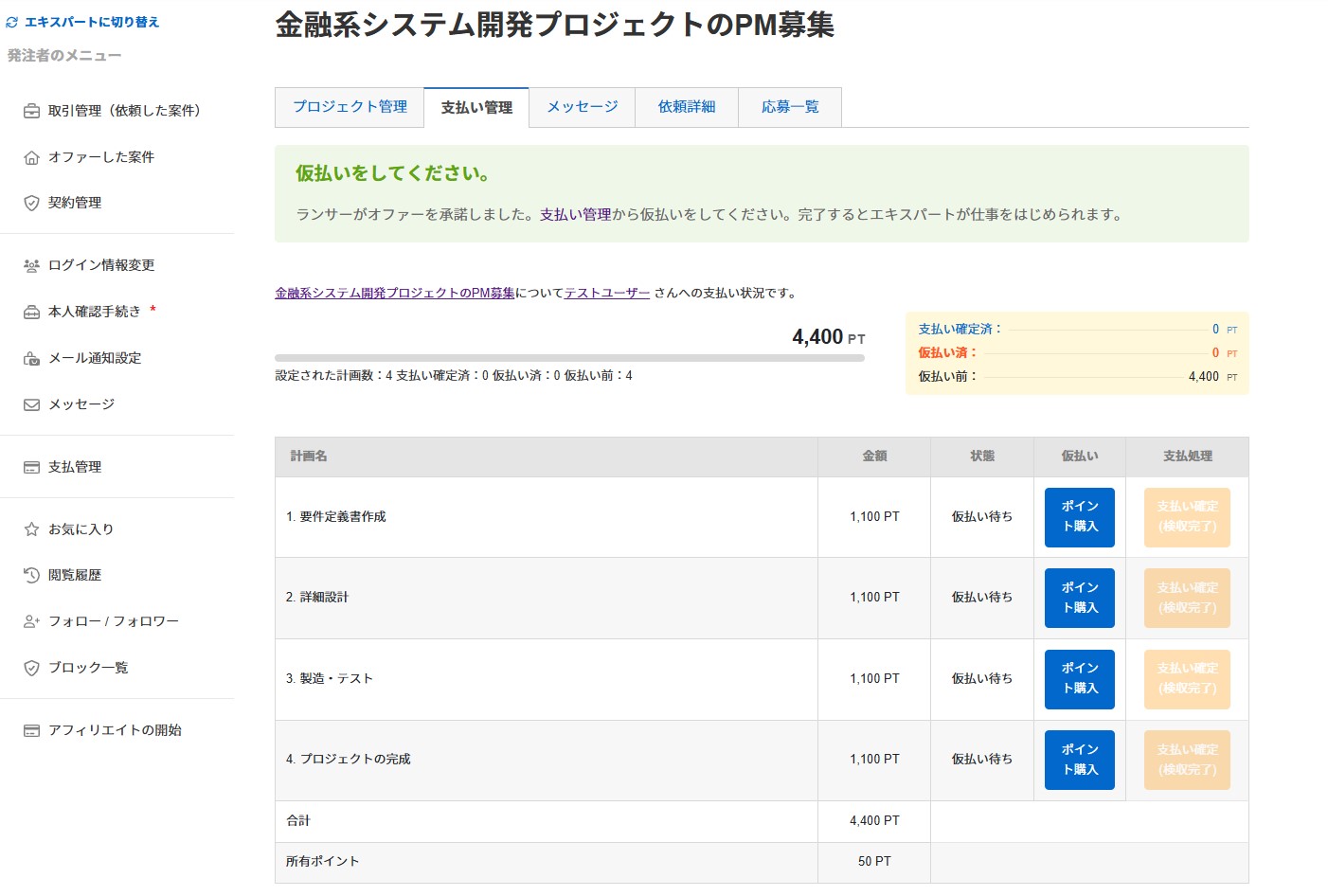
Task: Open the テストユーザー profile link
Action: click(607, 294)
